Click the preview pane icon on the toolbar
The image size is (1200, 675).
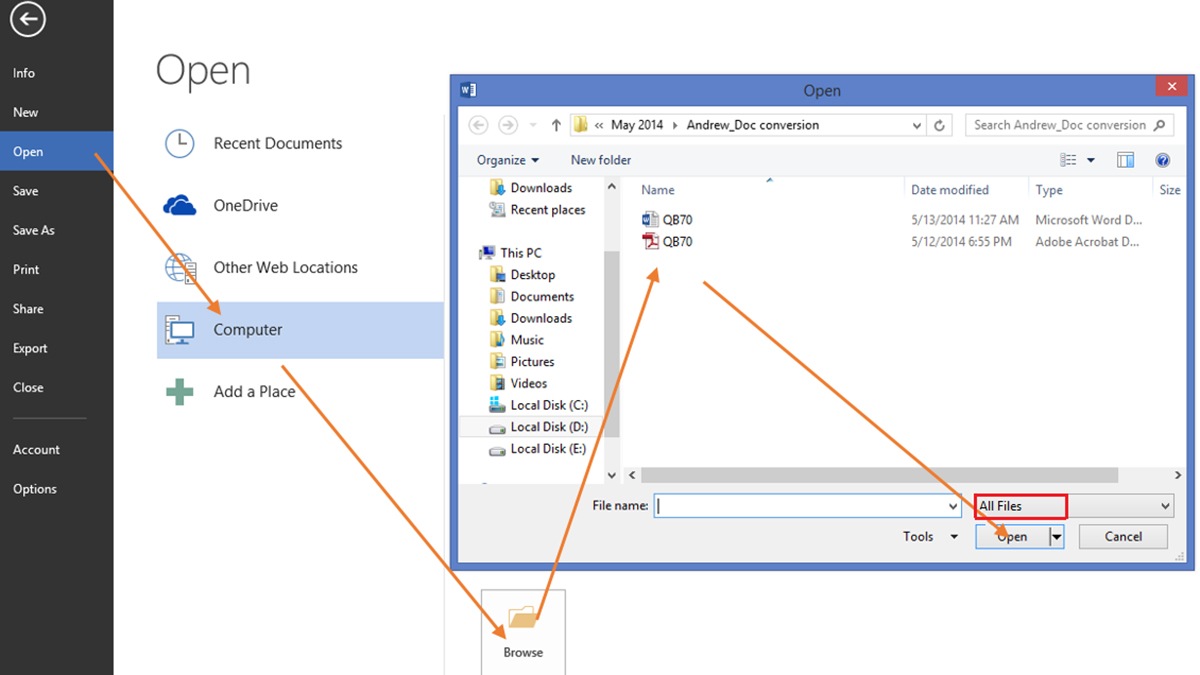[1126, 159]
